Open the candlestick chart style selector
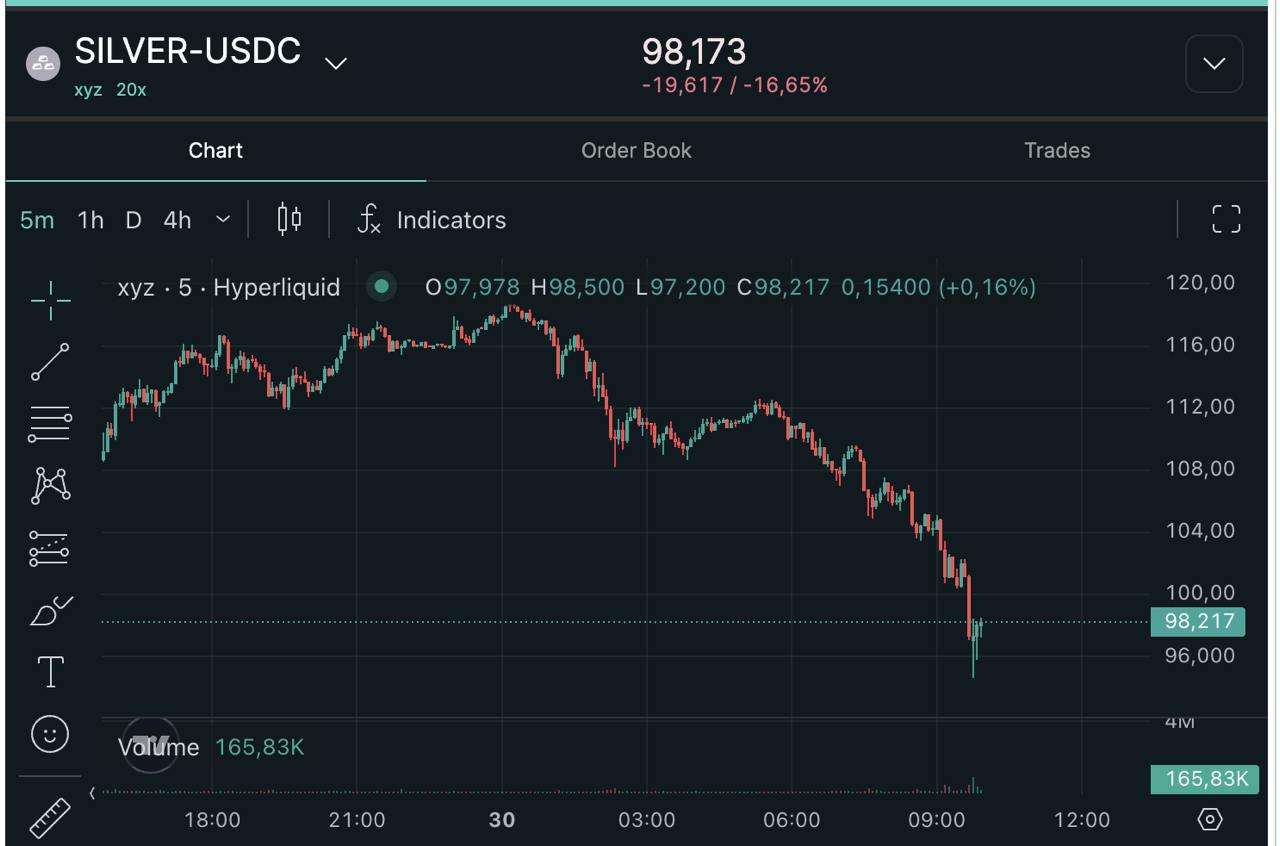This screenshot has height=846, width=1280. [x=289, y=219]
